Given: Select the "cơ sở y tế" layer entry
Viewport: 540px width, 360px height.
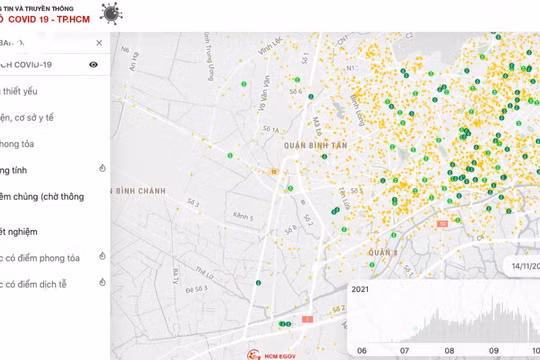Looking at the screenshot, I should pos(27,118).
